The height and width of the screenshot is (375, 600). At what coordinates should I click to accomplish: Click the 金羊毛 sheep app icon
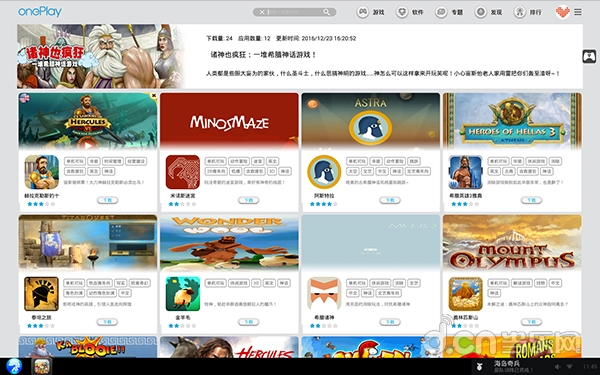point(183,294)
